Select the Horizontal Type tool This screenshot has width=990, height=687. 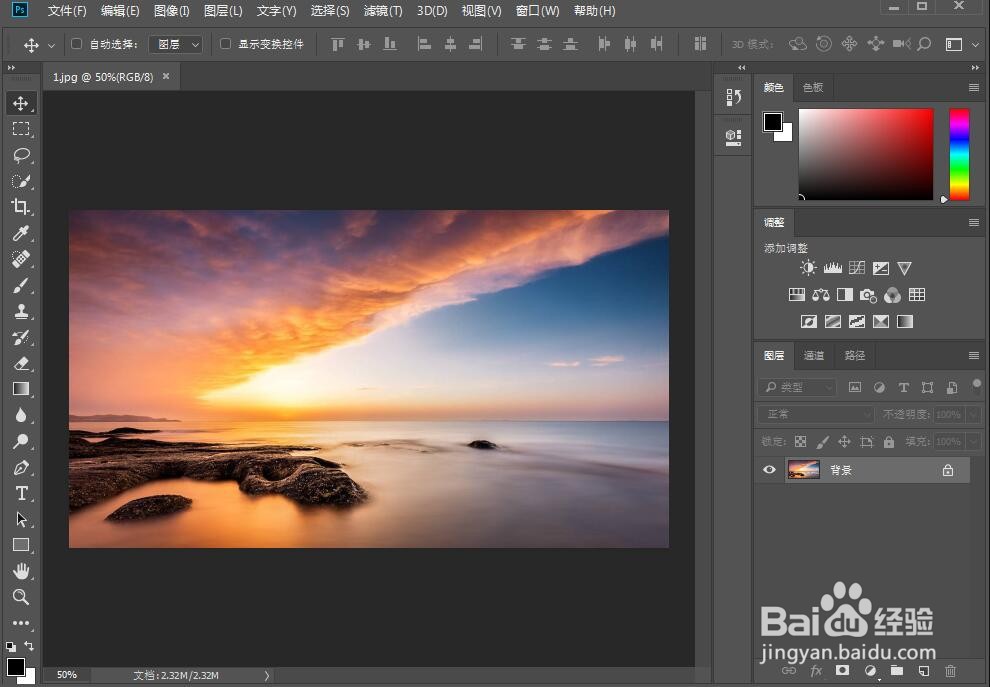pyautogui.click(x=21, y=493)
